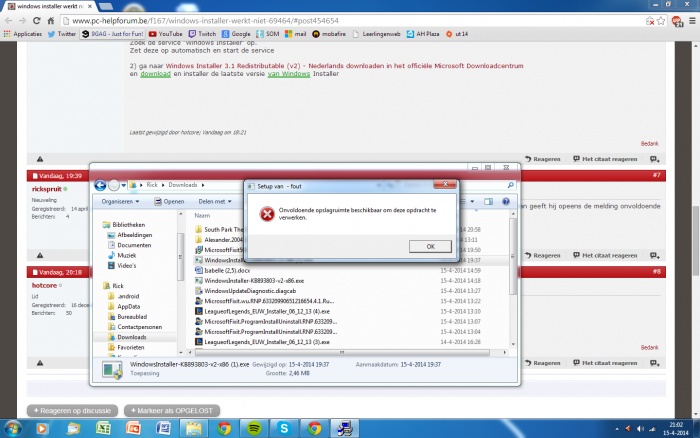Open the Windows Explorer taskbar icon

pos(194,429)
